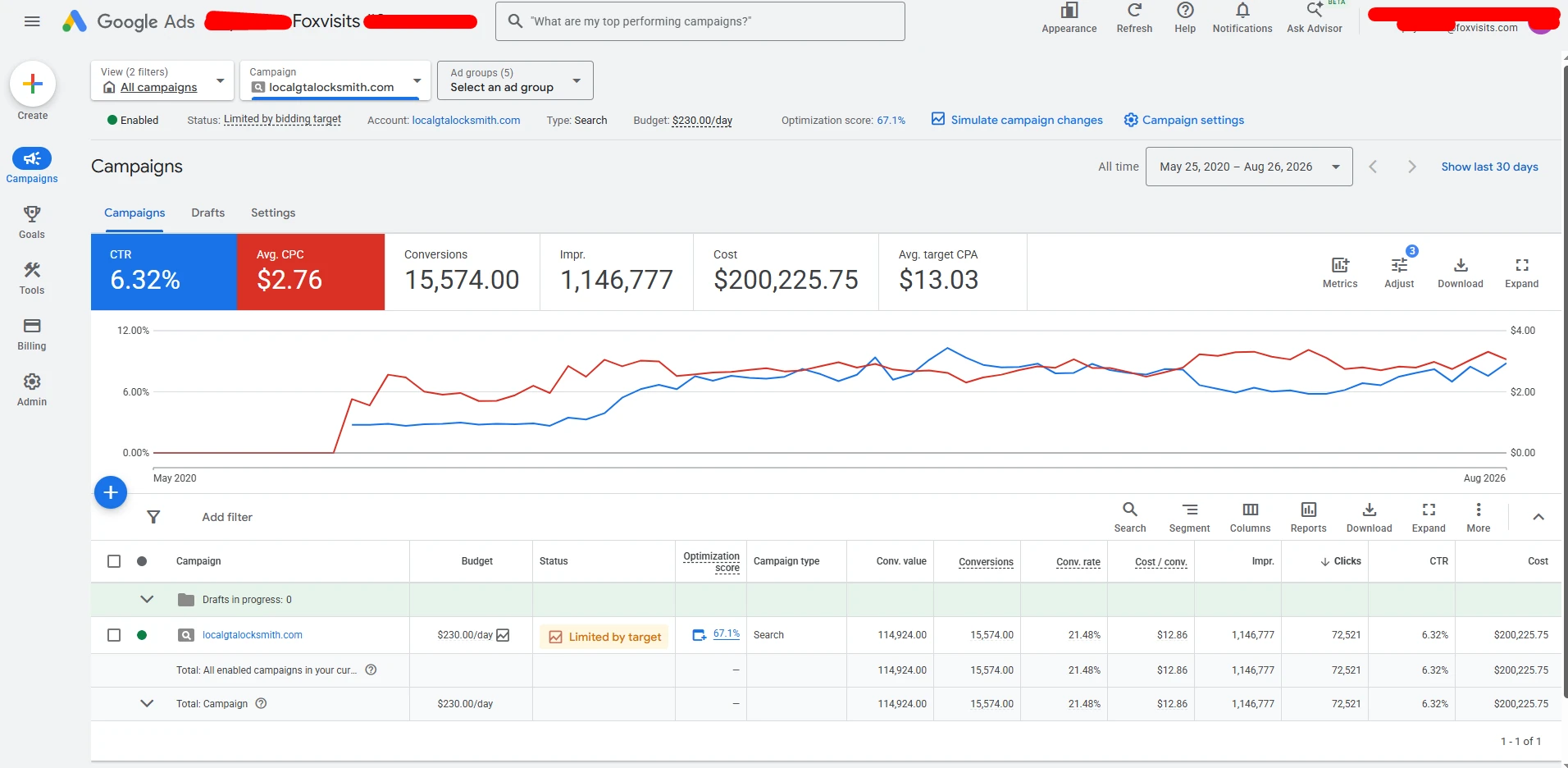The height and width of the screenshot is (768, 1568).
Task: Switch to Settings tab
Action: pos(273,213)
